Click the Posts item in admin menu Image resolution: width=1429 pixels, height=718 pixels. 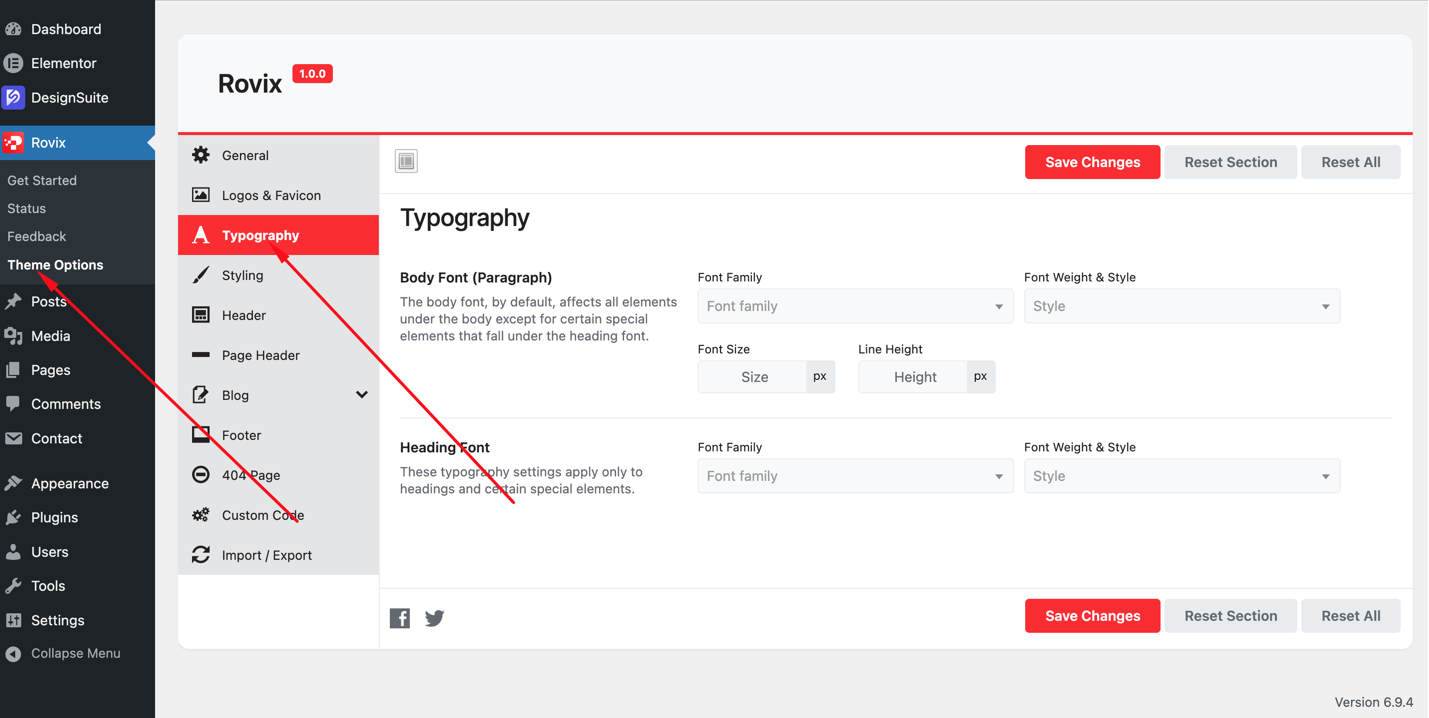(x=77, y=301)
